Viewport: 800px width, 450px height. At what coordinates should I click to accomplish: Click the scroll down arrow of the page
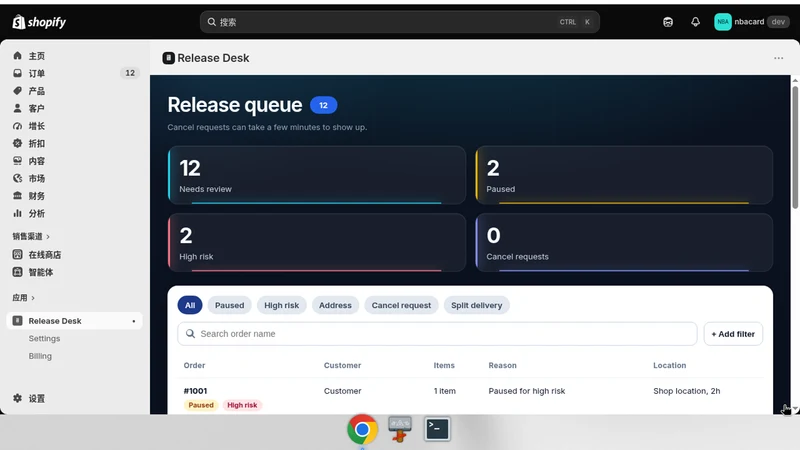795,410
